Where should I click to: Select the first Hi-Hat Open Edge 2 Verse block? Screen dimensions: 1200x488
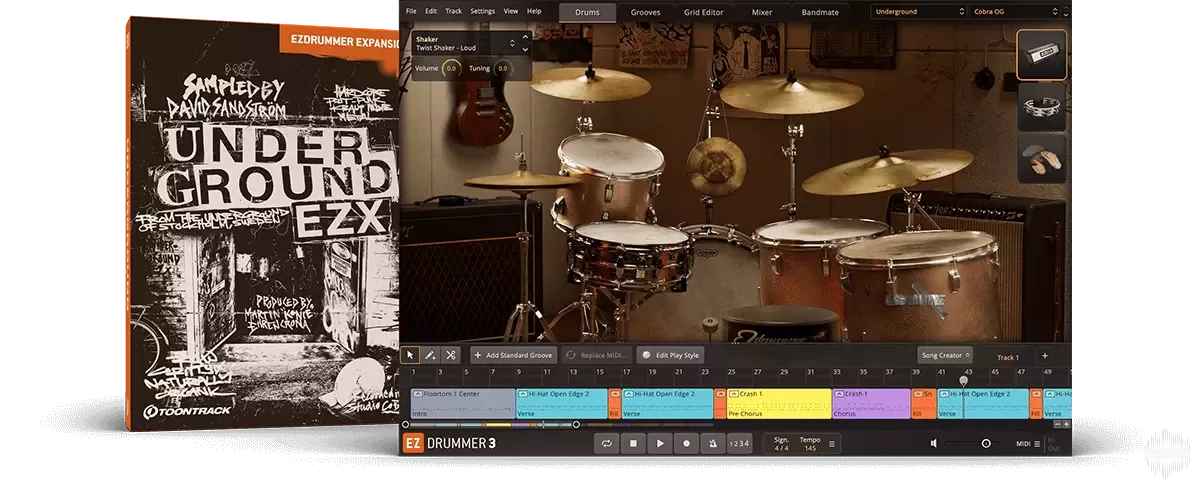click(x=562, y=403)
